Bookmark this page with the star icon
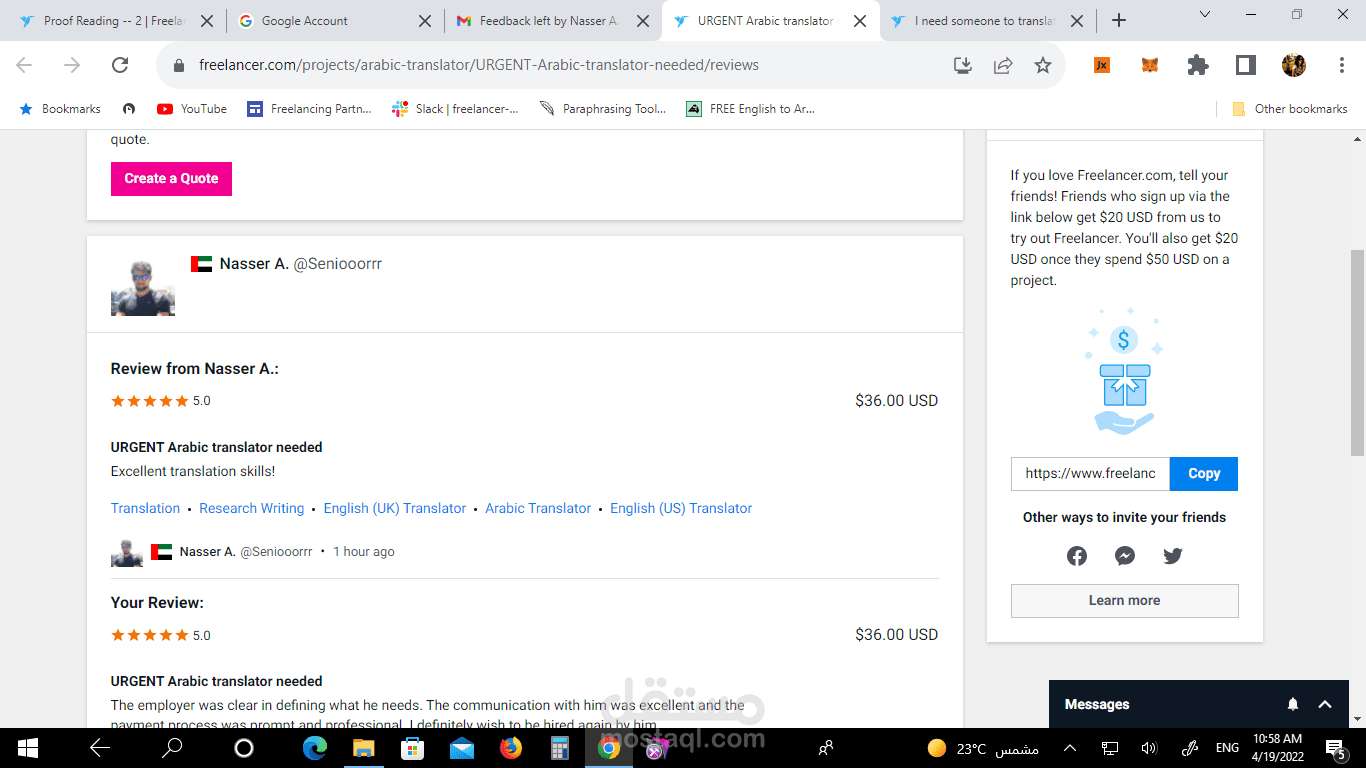 [1043, 65]
